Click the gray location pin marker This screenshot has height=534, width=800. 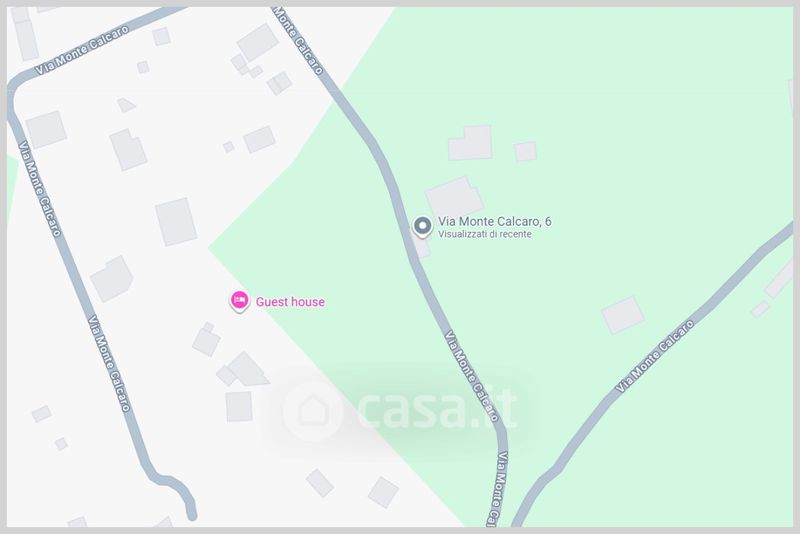(422, 226)
